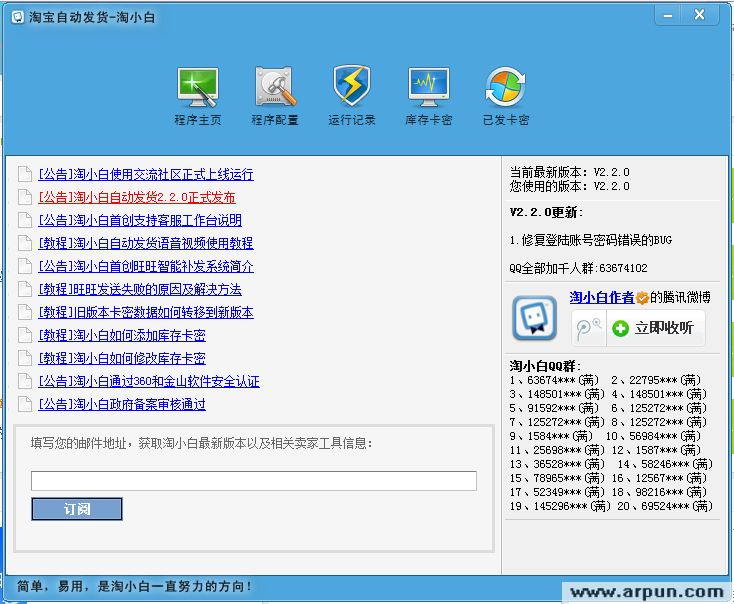Click the verified badge next to 淘小白作者
The width and height of the screenshot is (734, 604).
point(642,298)
